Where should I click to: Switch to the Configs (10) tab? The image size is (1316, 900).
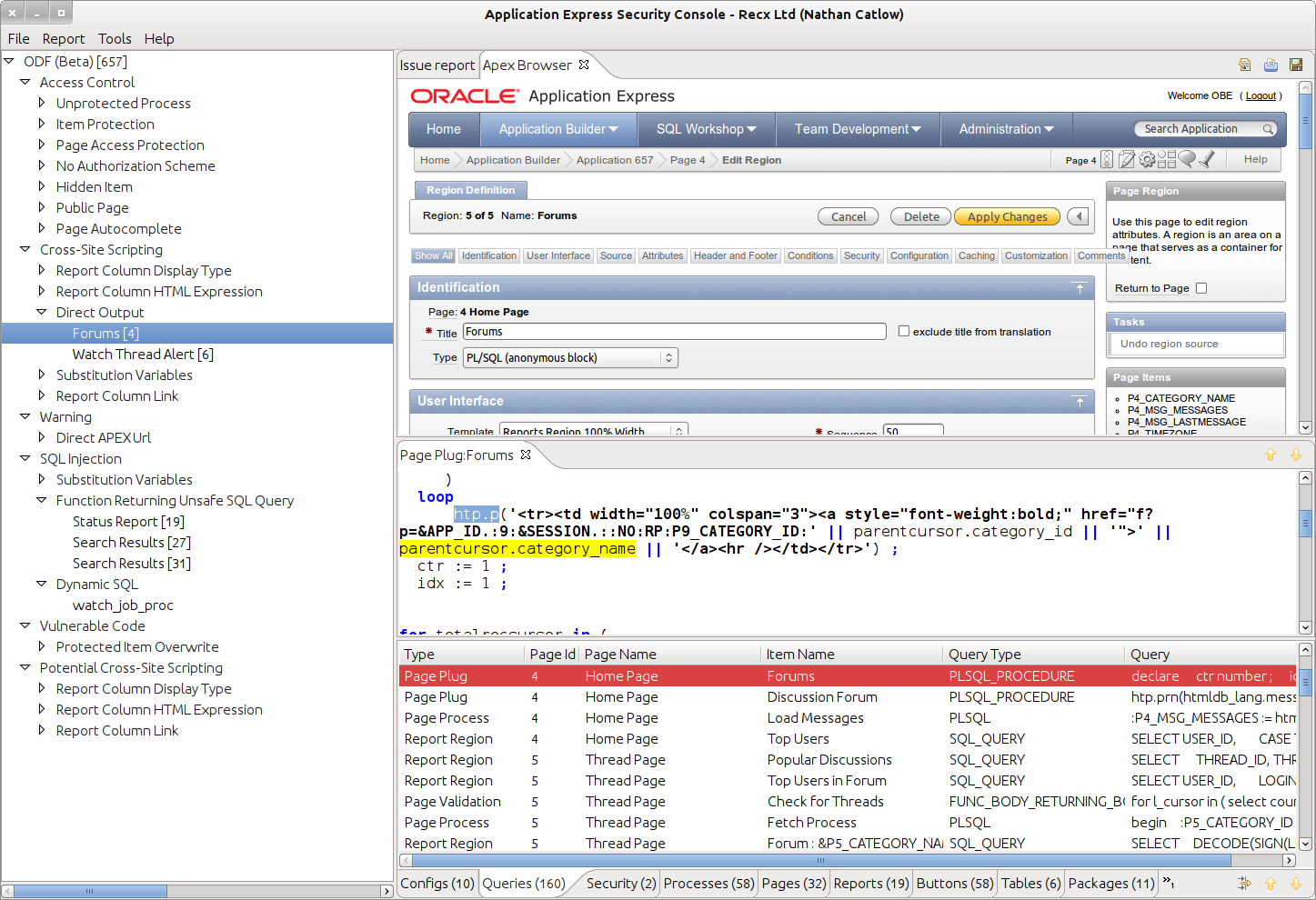tap(437, 883)
